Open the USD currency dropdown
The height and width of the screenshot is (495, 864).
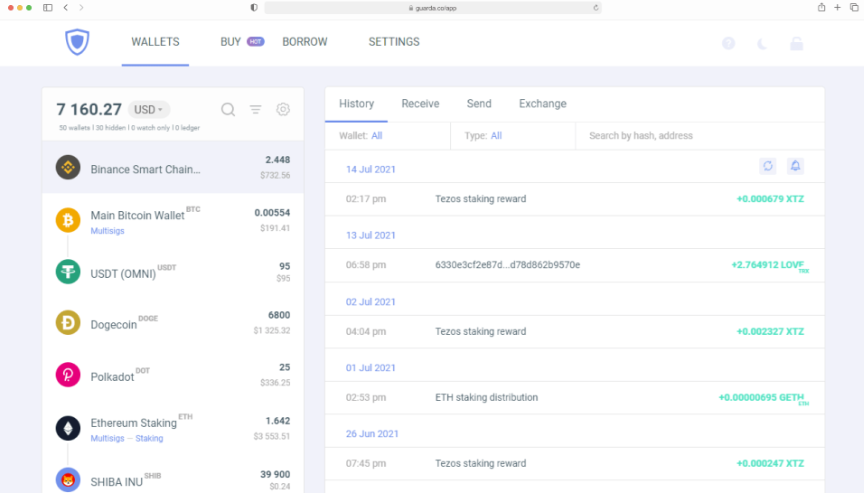pyautogui.click(x=149, y=110)
